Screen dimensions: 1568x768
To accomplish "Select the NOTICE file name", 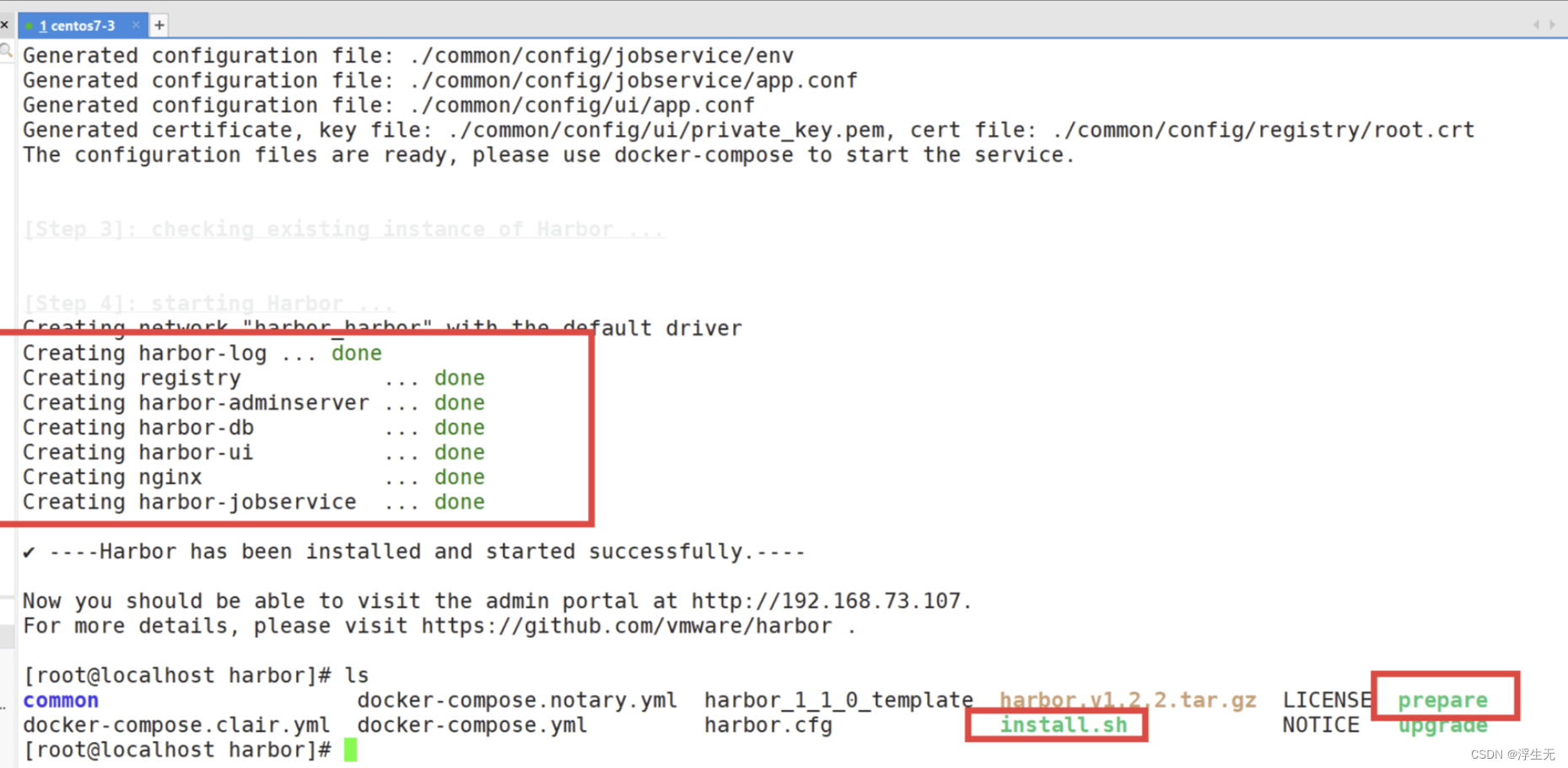I will (1321, 725).
